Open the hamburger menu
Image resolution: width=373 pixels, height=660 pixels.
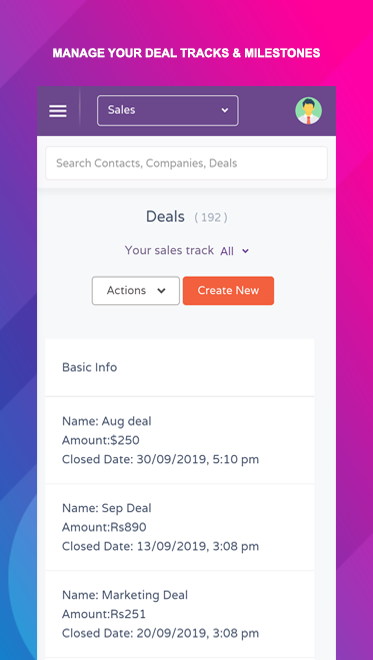tap(58, 111)
